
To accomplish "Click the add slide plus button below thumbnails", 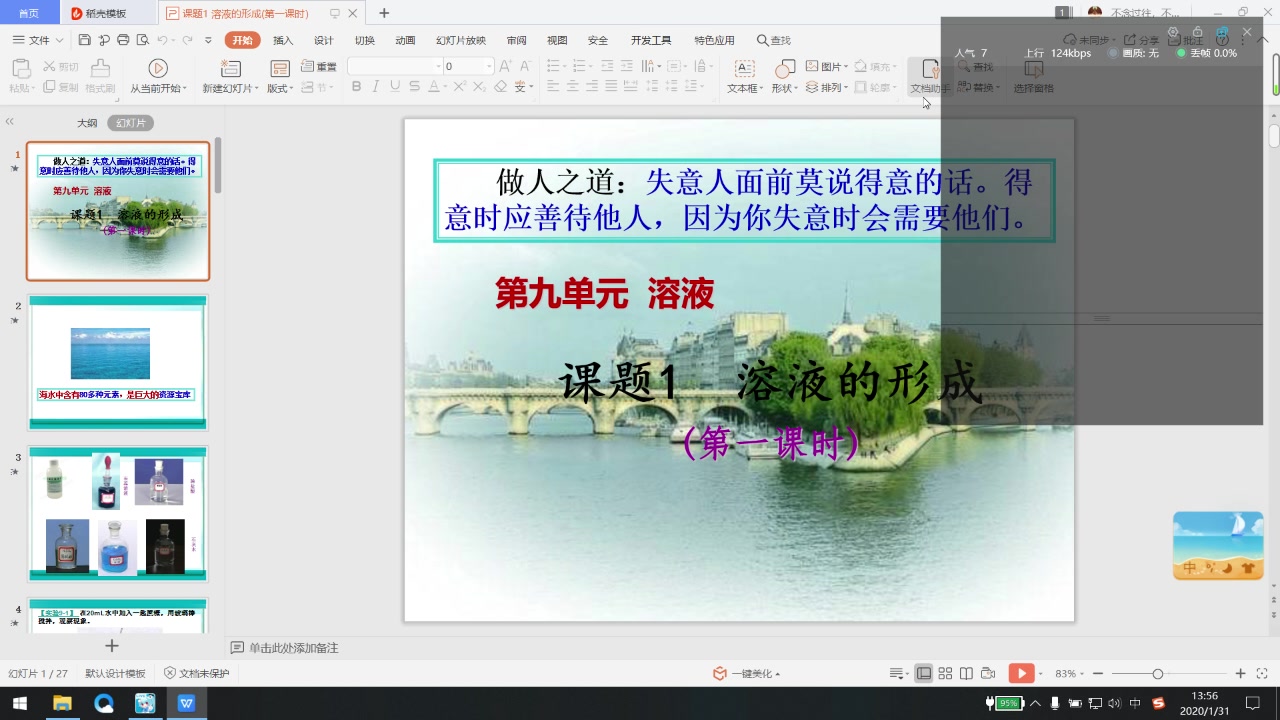I will (x=112, y=646).
